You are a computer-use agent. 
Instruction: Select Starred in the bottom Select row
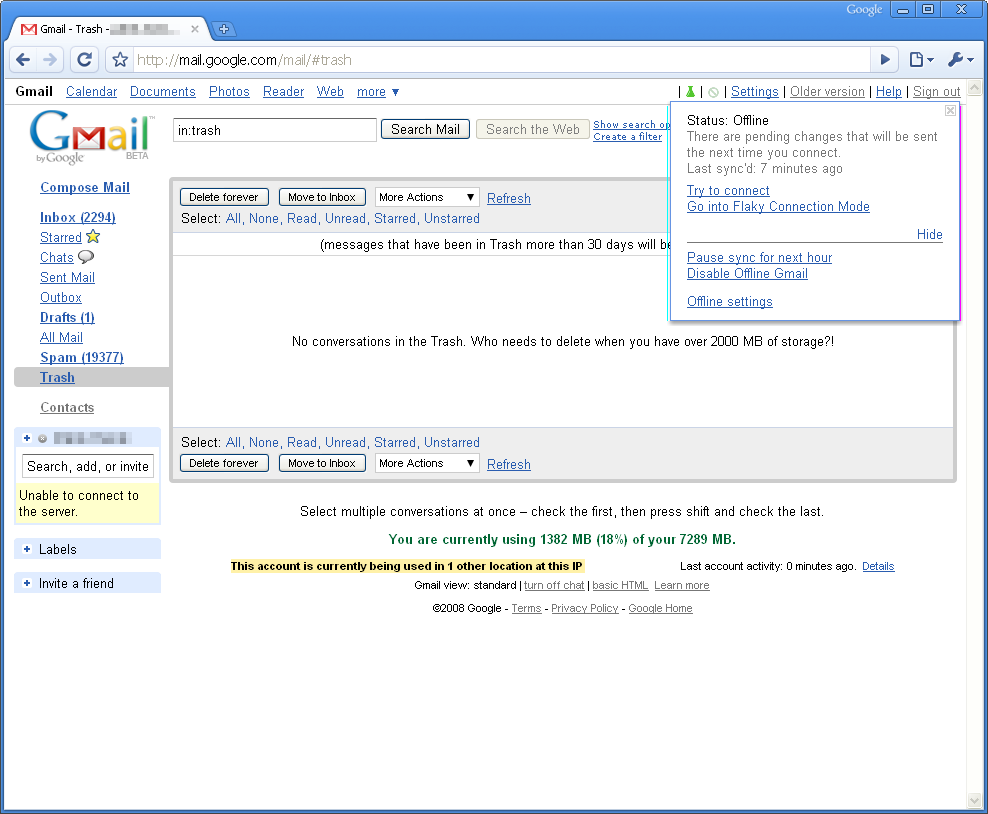coord(394,442)
